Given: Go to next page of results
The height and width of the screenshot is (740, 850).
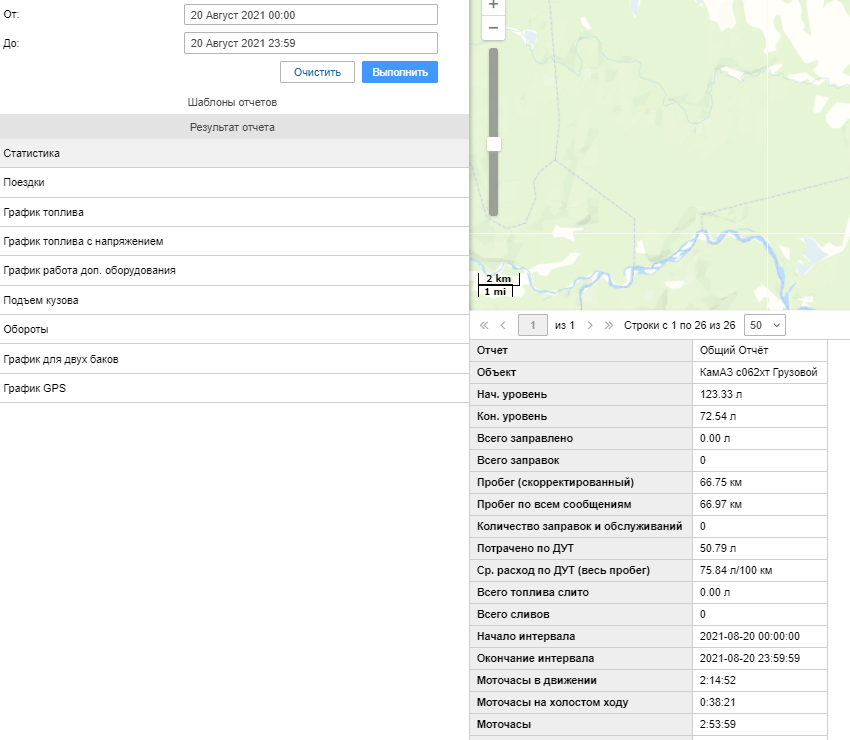Looking at the screenshot, I should (590, 325).
